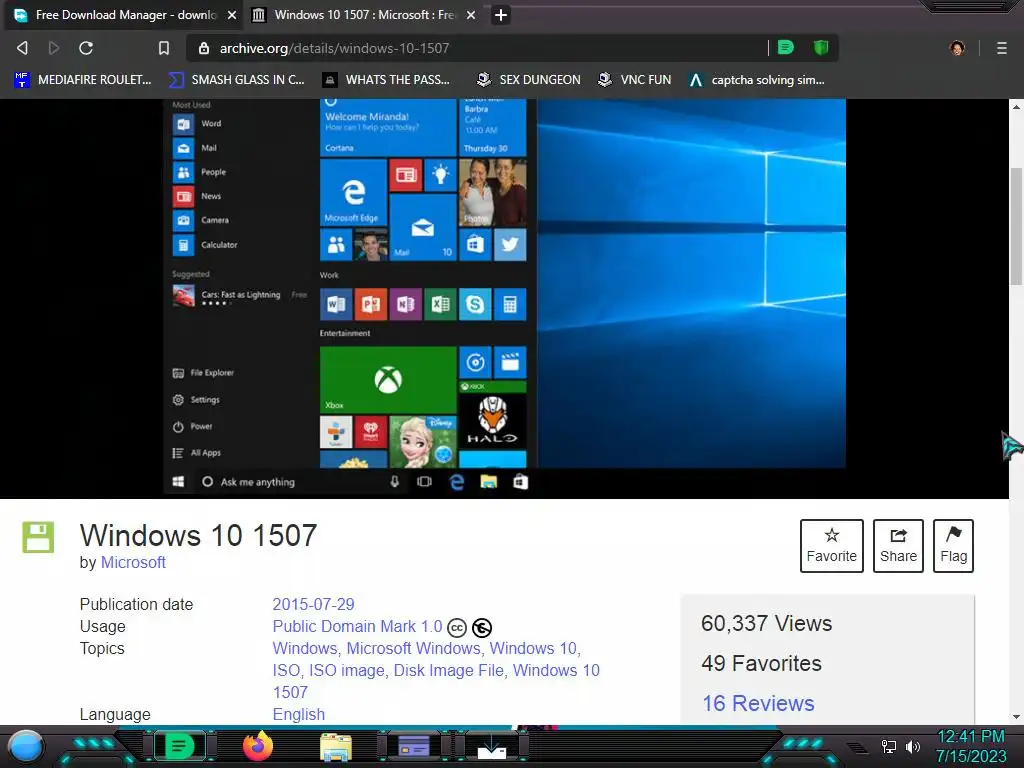Open the English language link
1024x768 pixels.
[298, 714]
